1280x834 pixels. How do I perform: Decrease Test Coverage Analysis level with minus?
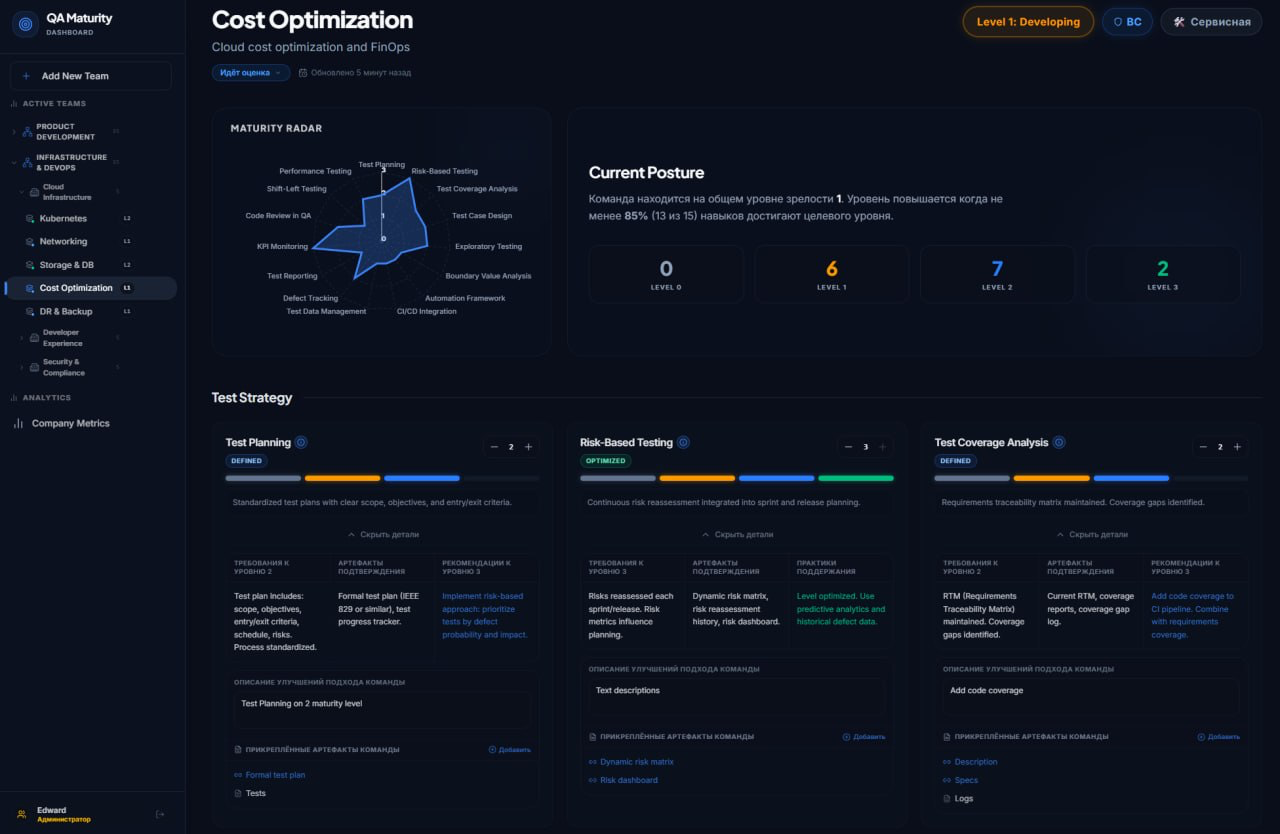(1203, 447)
